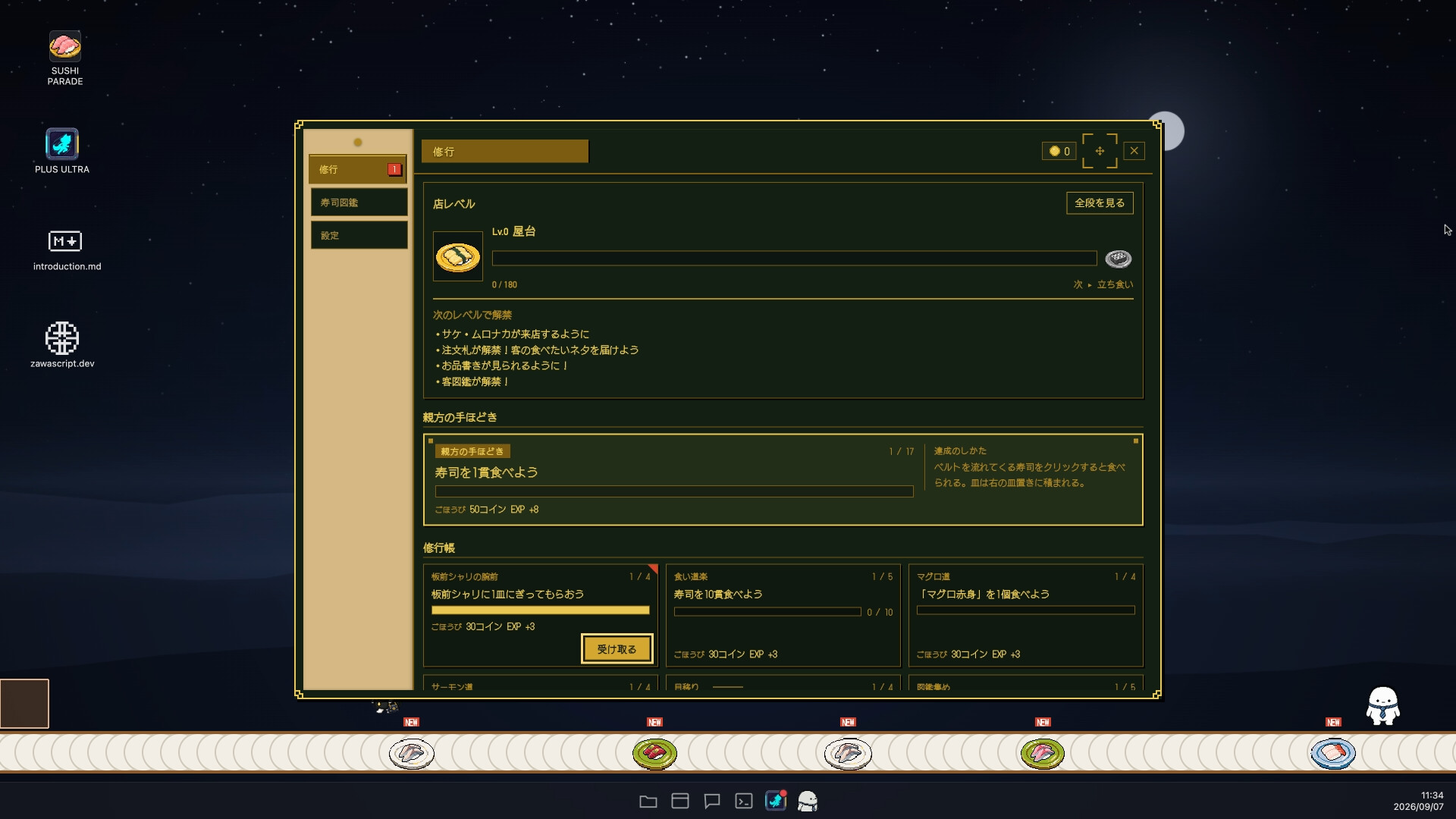Open the window/browser icon in taskbar

(x=680, y=801)
